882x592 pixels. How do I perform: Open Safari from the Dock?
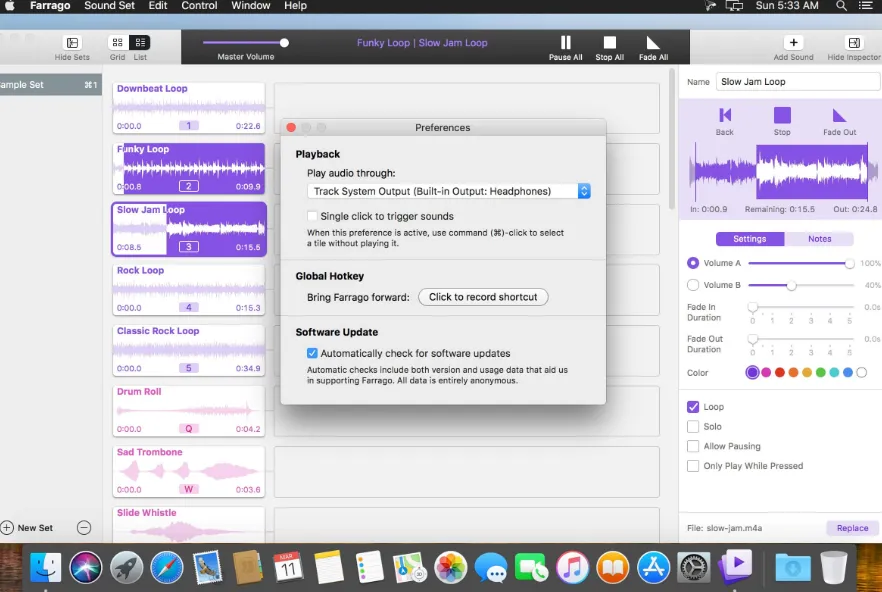click(x=167, y=567)
